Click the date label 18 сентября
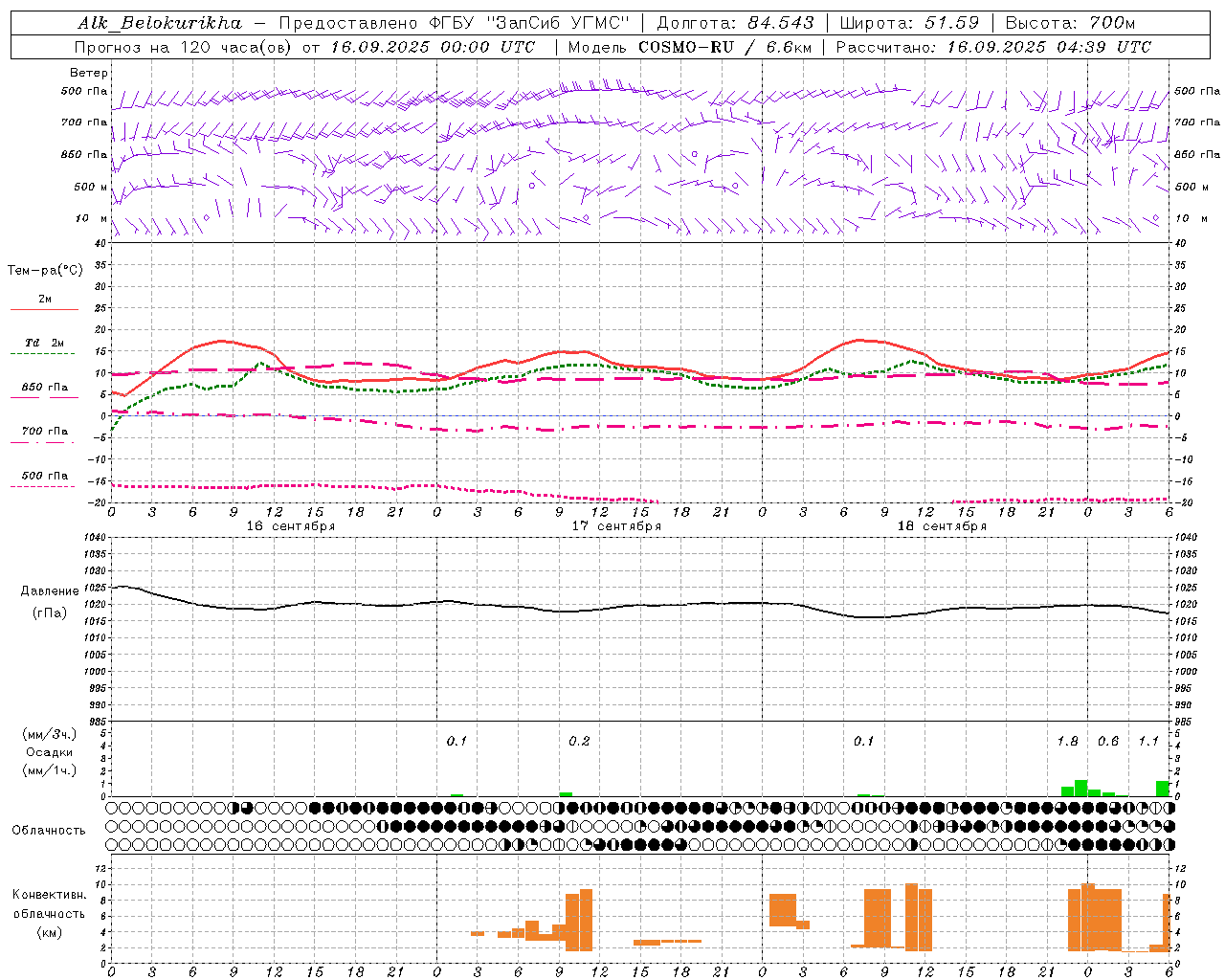 [x=942, y=525]
